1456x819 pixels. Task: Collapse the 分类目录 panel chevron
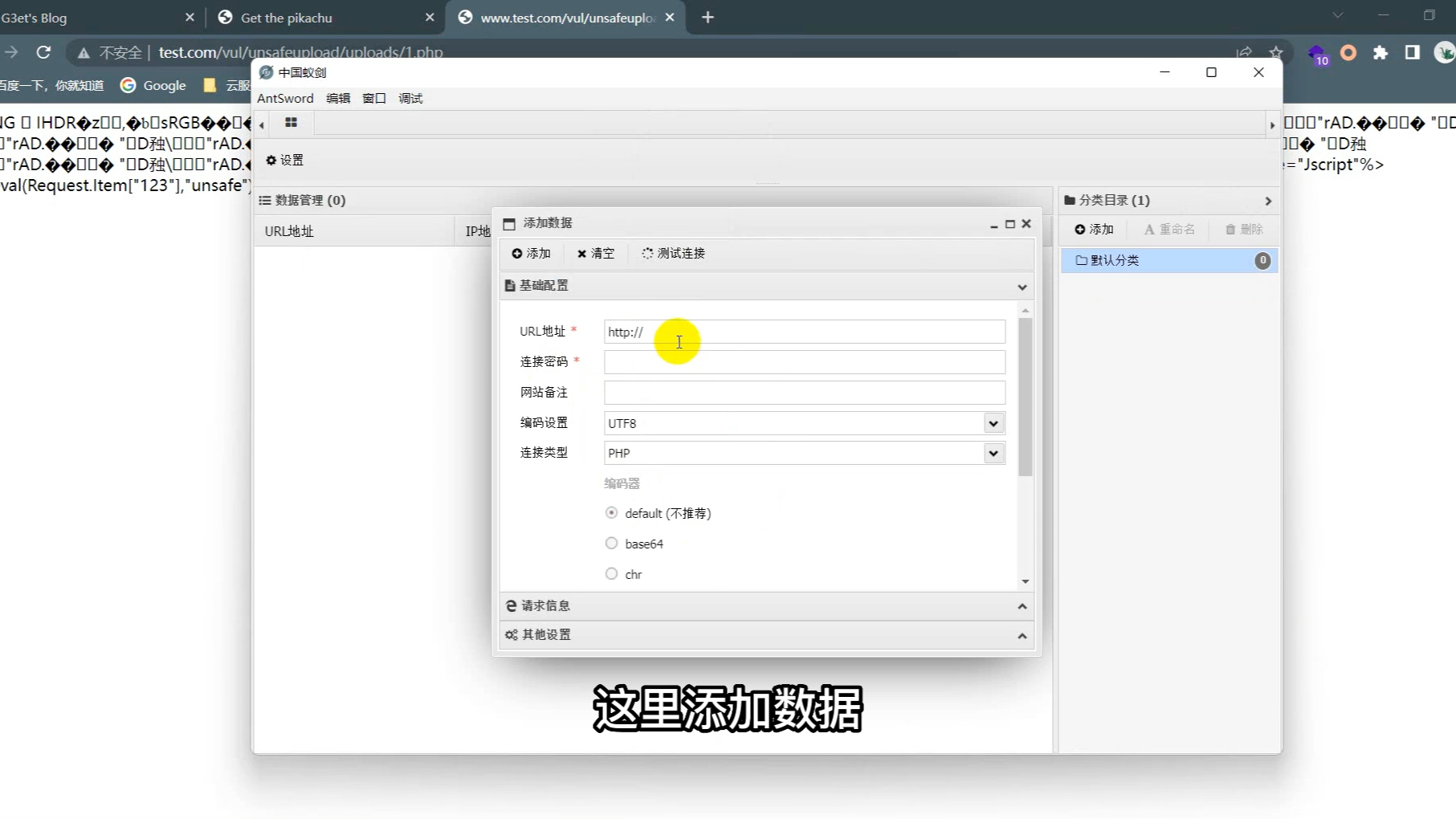(x=1268, y=201)
